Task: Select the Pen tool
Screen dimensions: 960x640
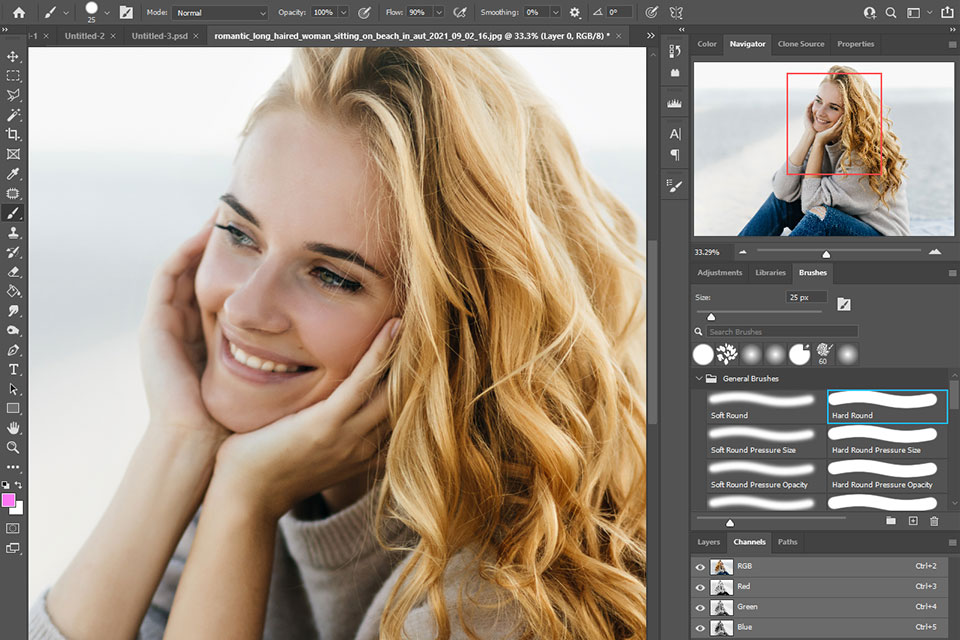Action: point(13,350)
